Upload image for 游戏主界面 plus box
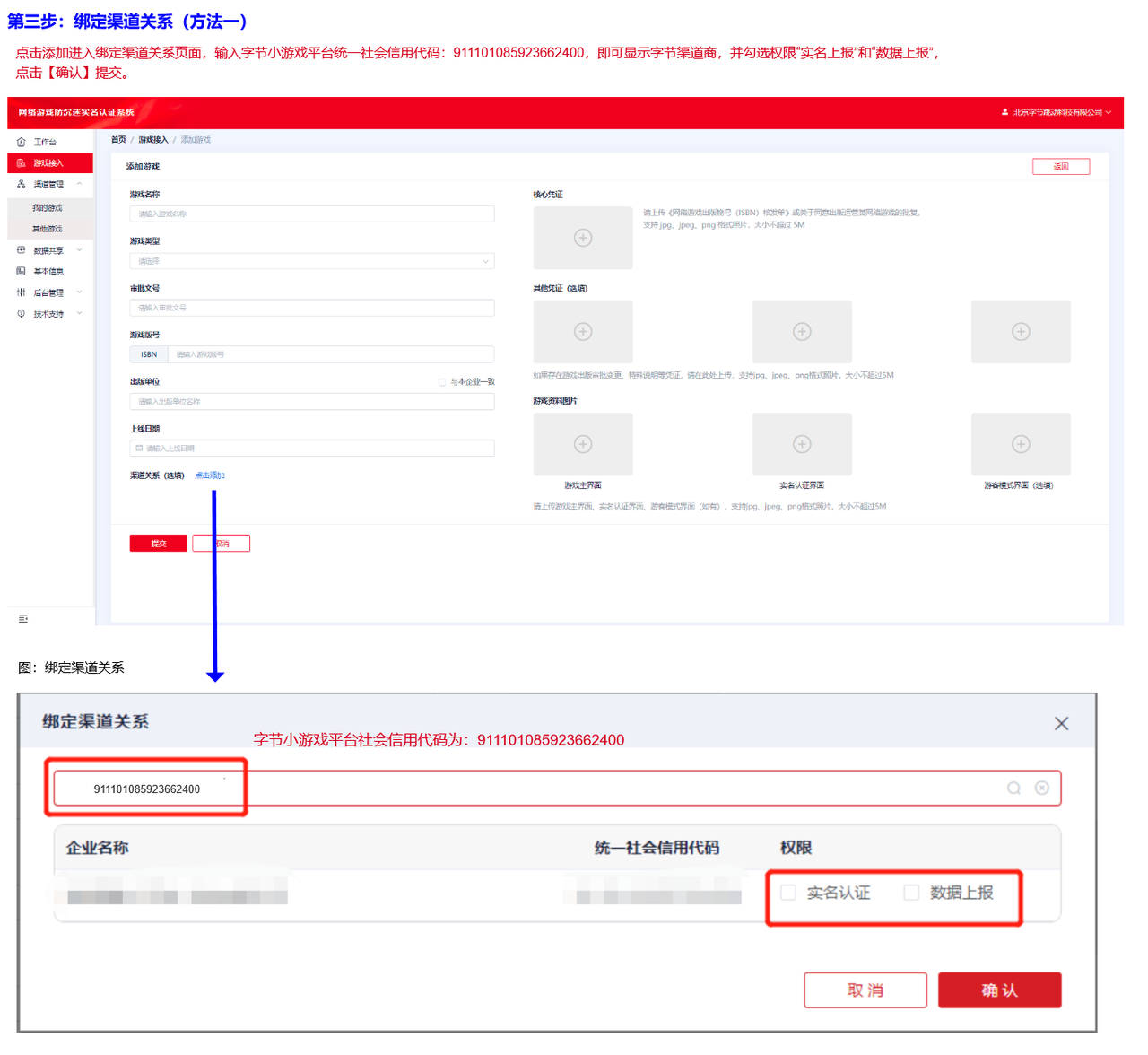This screenshot has height=1055, width=1148. [x=583, y=444]
